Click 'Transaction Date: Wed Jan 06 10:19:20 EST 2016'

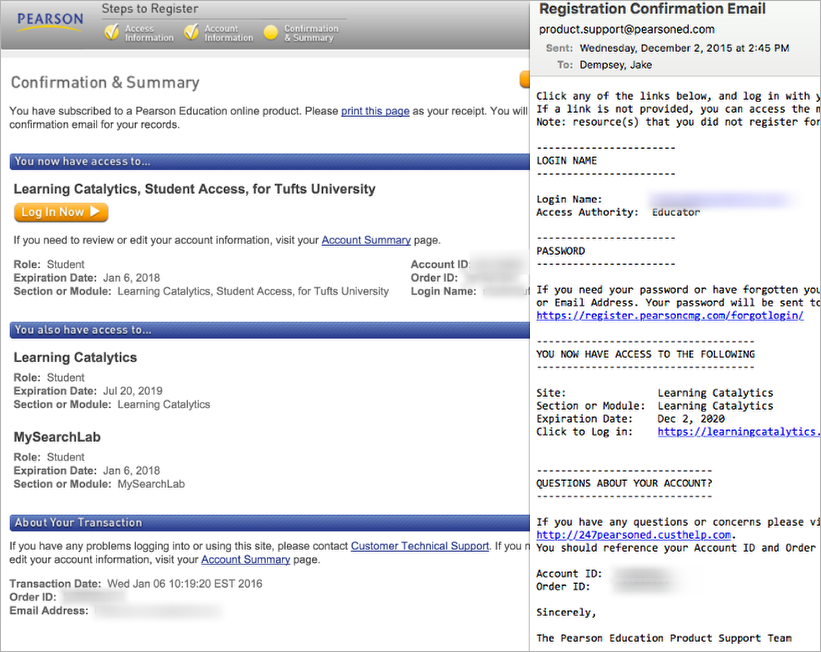click(x=136, y=583)
